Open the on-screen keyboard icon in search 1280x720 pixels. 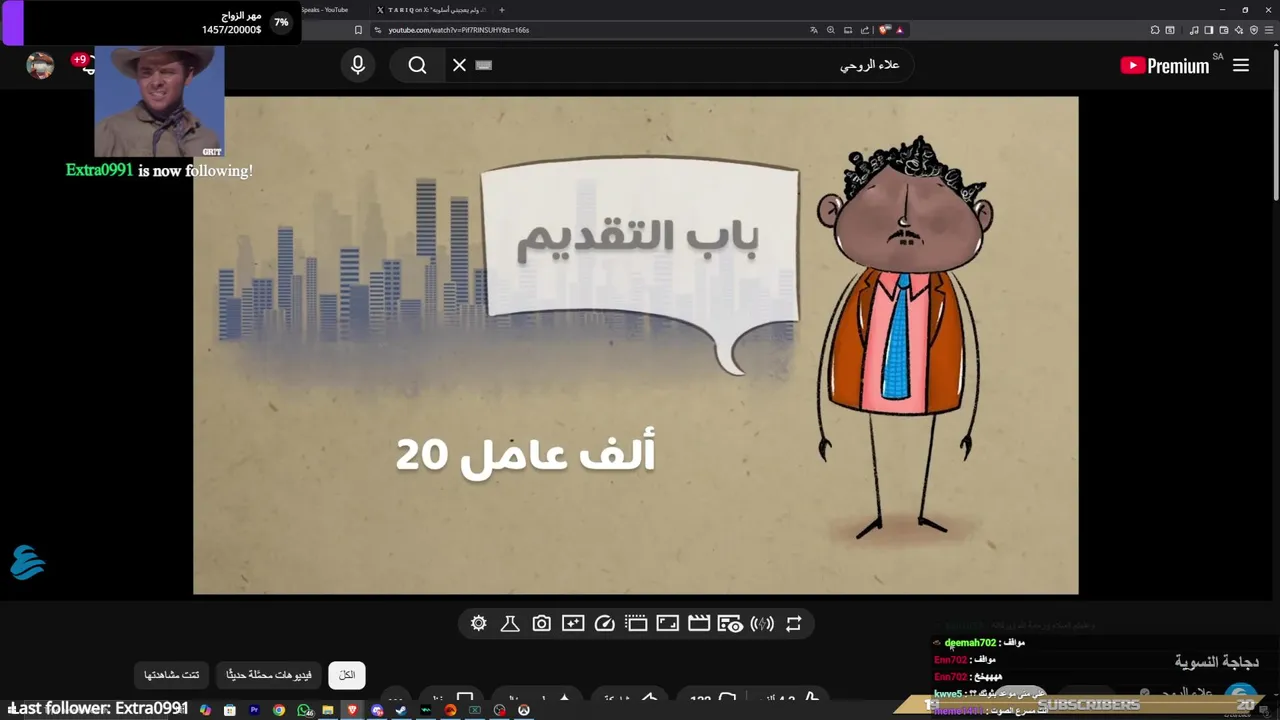pyautogui.click(x=484, y=65)
